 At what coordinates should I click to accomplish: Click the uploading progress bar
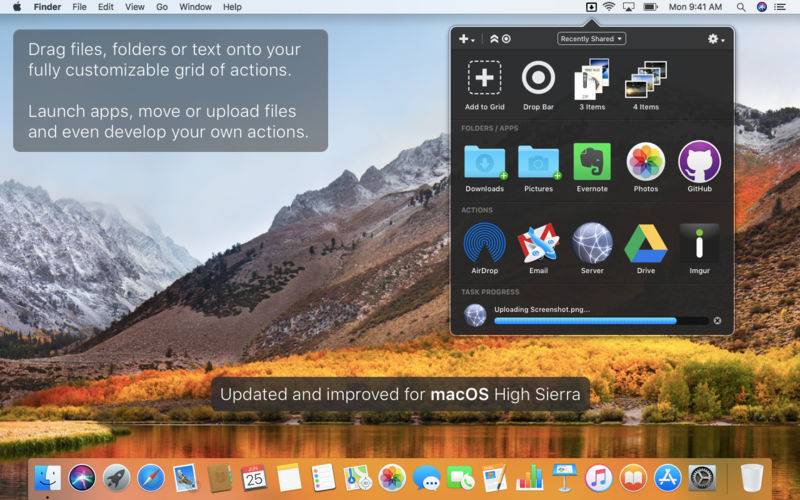coord(601,321)
